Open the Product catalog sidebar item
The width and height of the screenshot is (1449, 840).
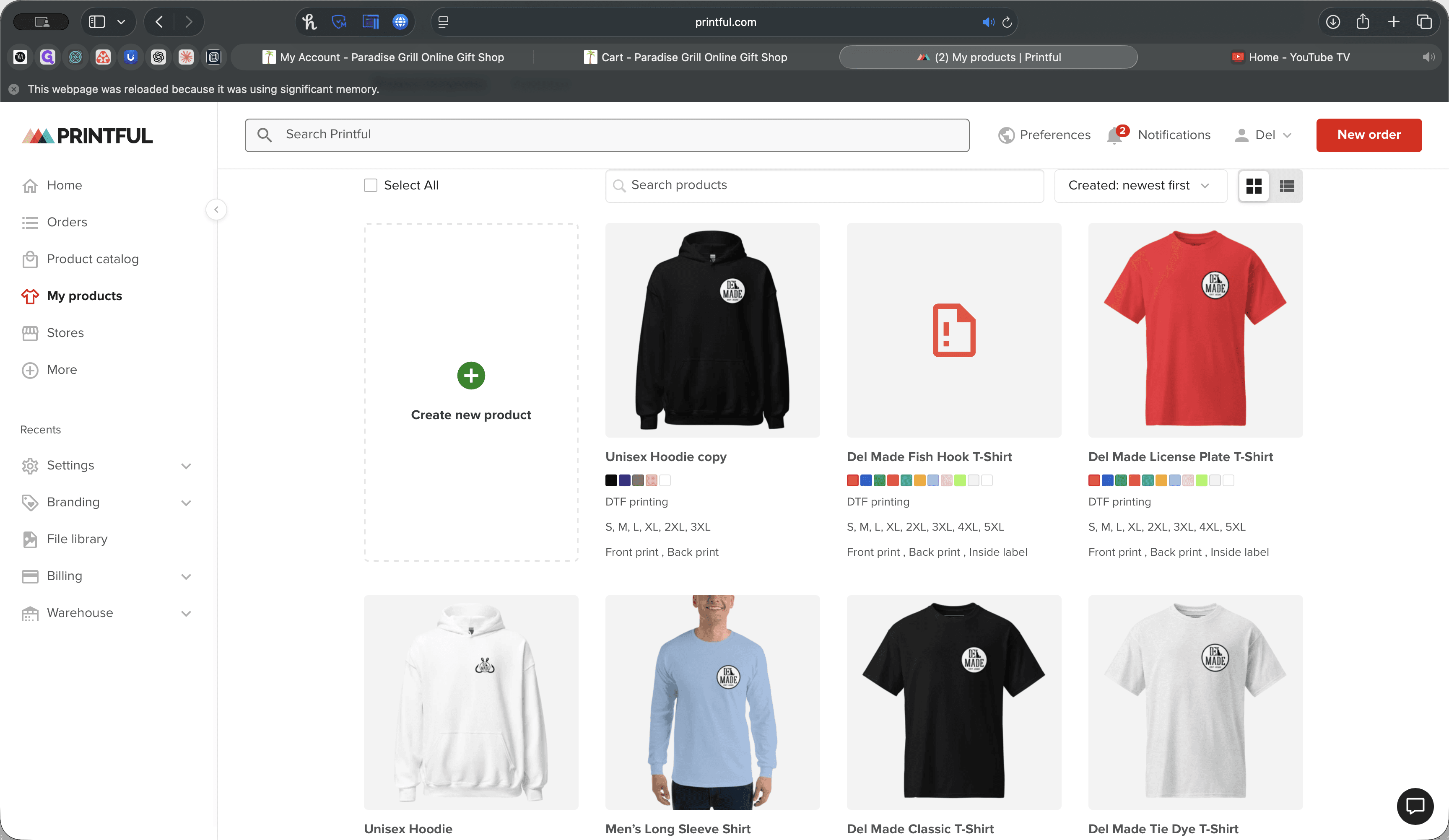[80, 259]
